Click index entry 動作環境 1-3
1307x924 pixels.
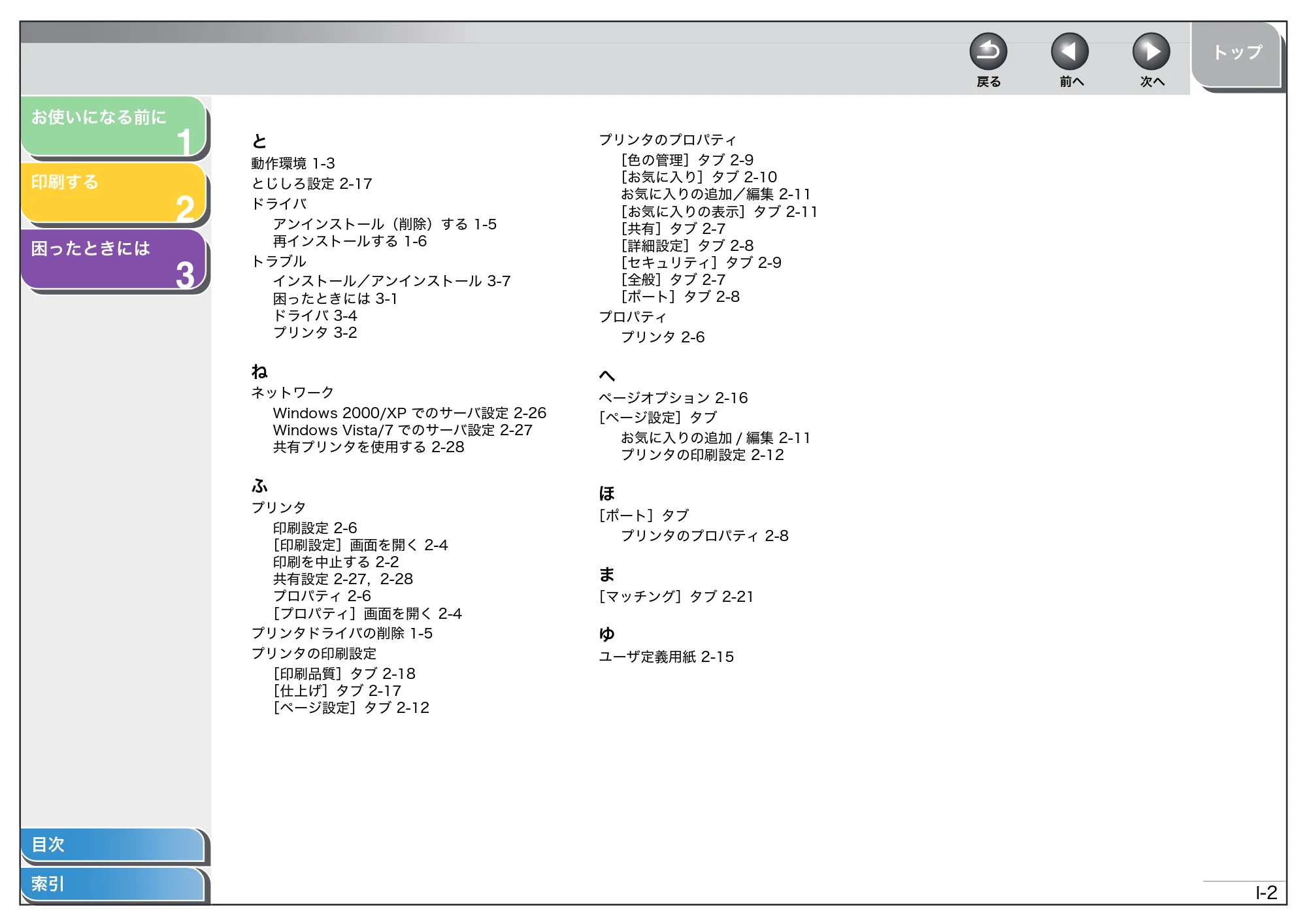[x=293, y=163]
